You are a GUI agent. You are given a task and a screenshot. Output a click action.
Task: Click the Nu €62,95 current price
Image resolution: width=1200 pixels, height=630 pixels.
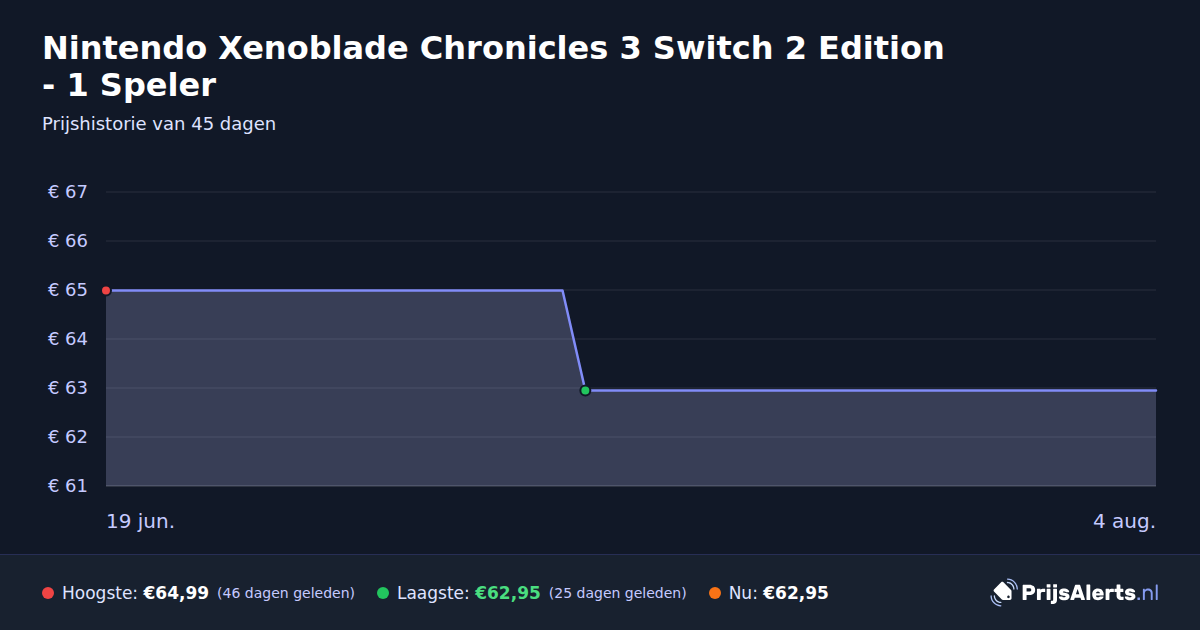(796, 593)
